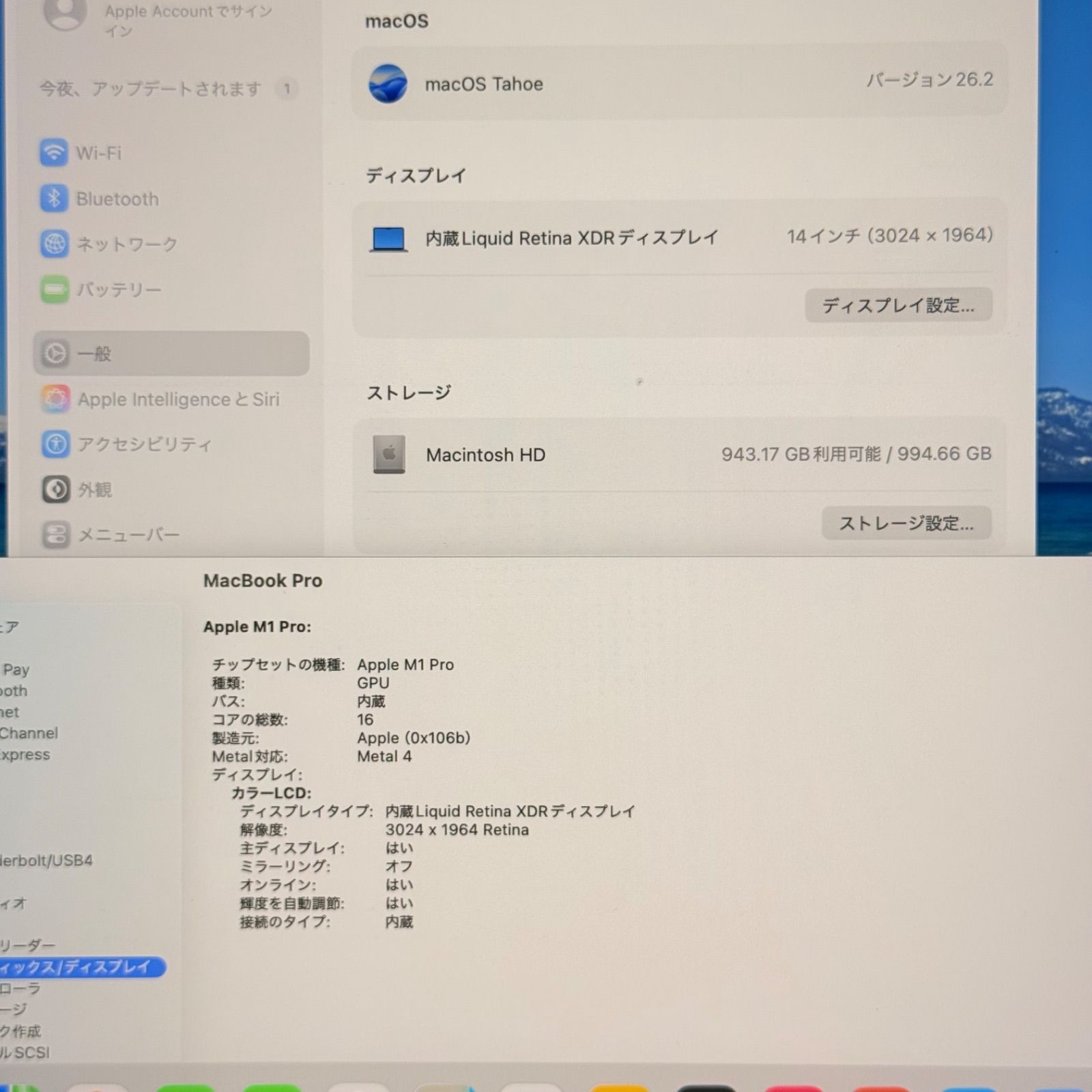The width and height of the screenshot is (1092, 1092).
Task: Click Apple Account でサインイン link
Action: pos(188,20)
